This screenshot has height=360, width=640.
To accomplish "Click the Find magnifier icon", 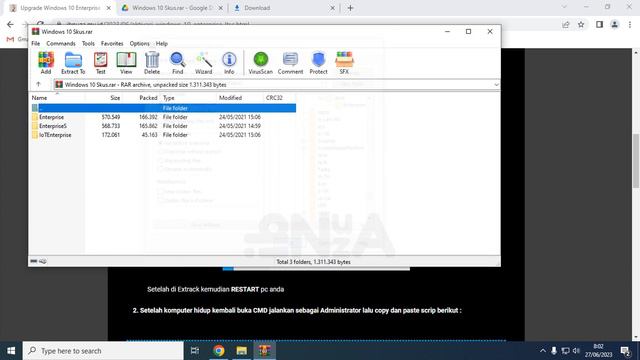I will tap(178, 62).
